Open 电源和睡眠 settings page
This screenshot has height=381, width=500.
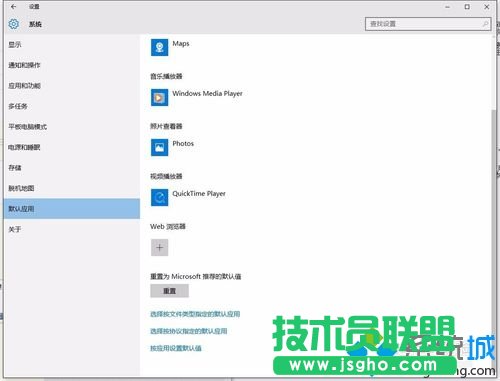tap(72, 147)
